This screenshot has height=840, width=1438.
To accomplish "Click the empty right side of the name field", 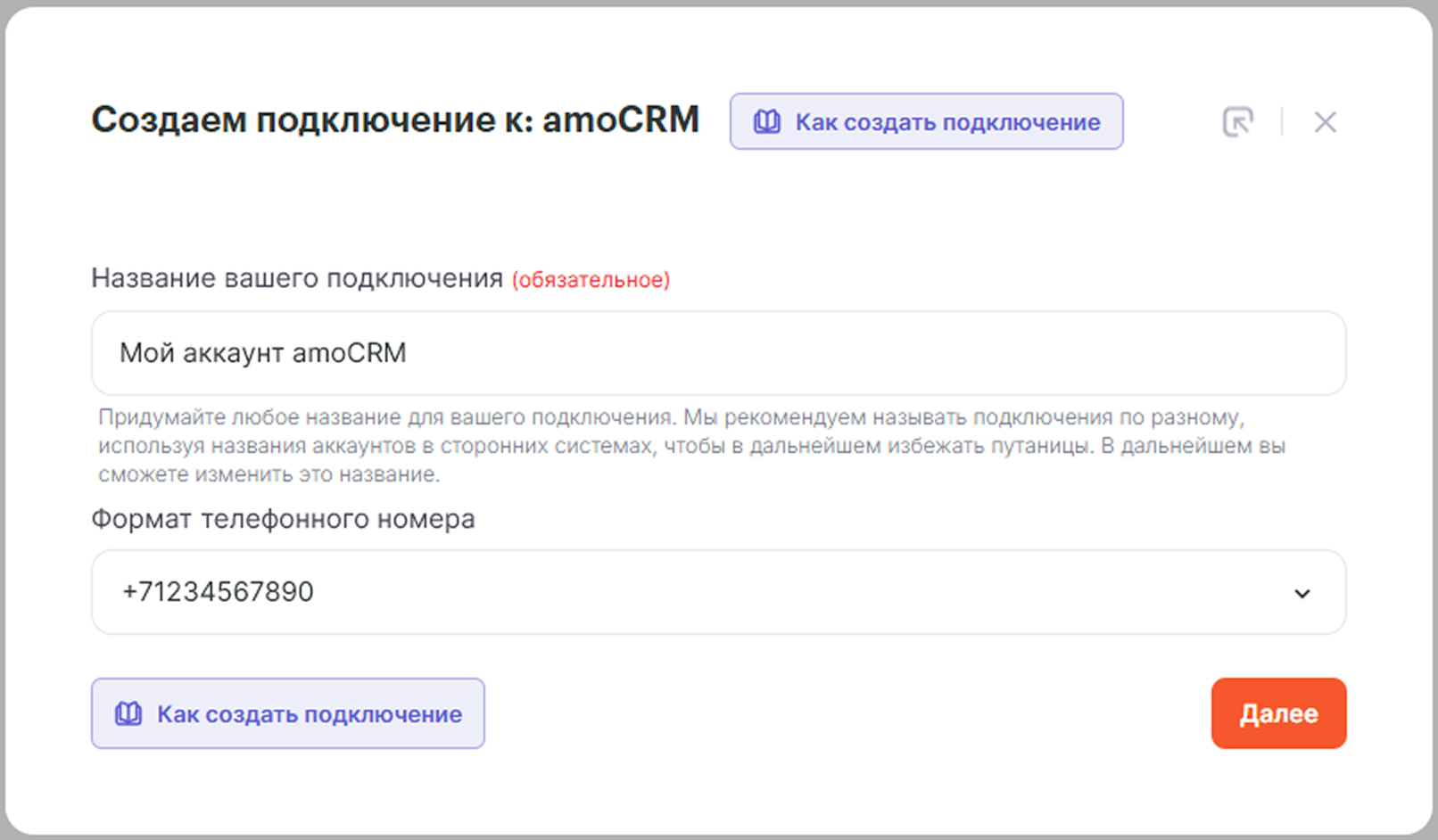I will [1070, 353].
